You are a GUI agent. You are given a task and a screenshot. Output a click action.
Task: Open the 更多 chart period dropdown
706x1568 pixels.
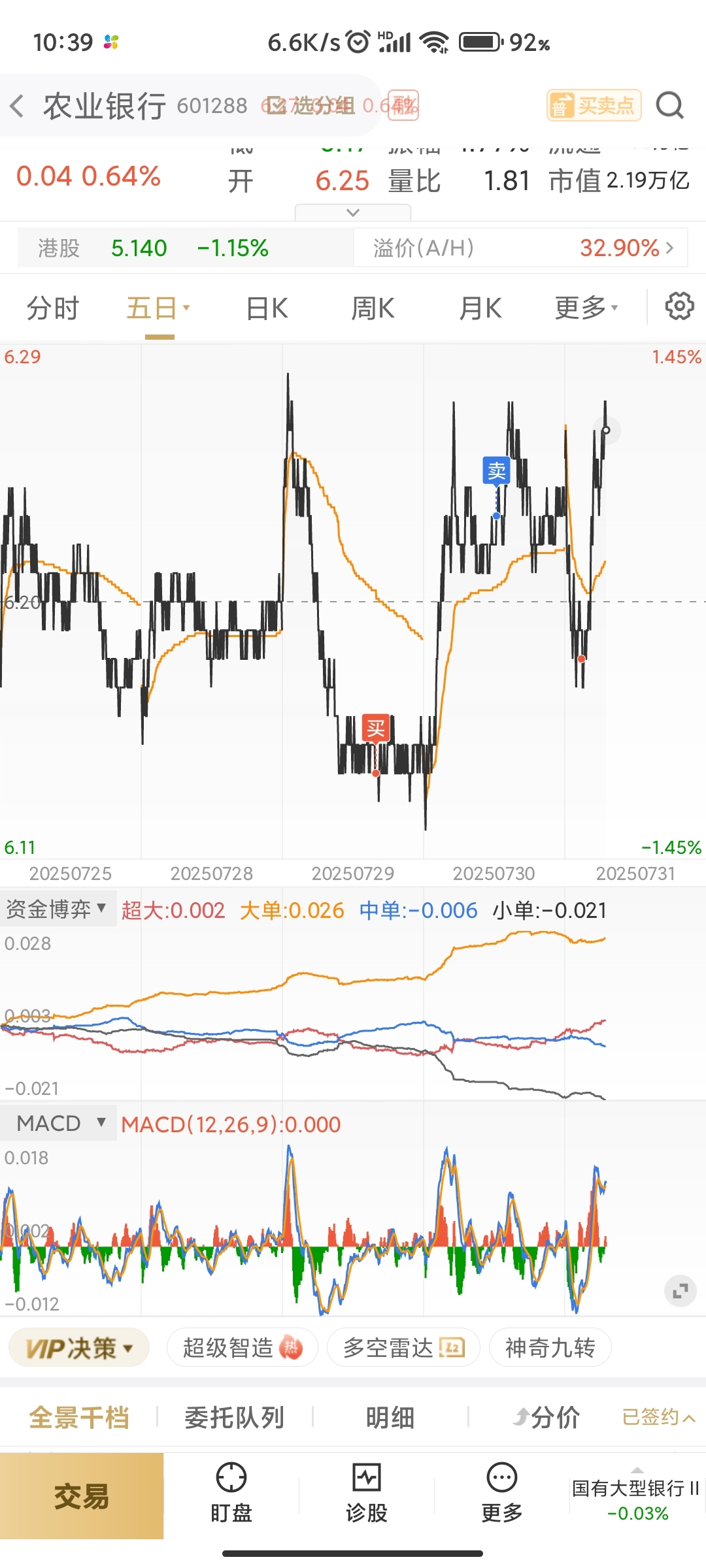click(586, 308)
